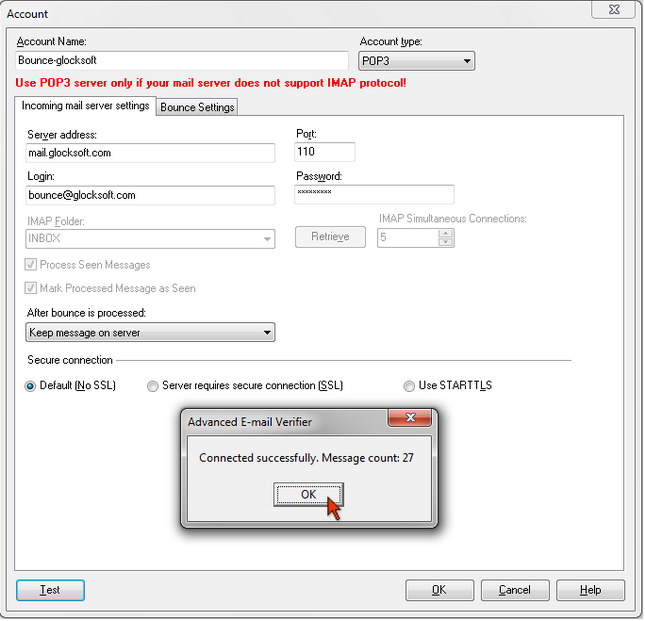Click the 'After bounce is processed:' label
This screenshot has height=621, width=645.
(x=87, y=314)
